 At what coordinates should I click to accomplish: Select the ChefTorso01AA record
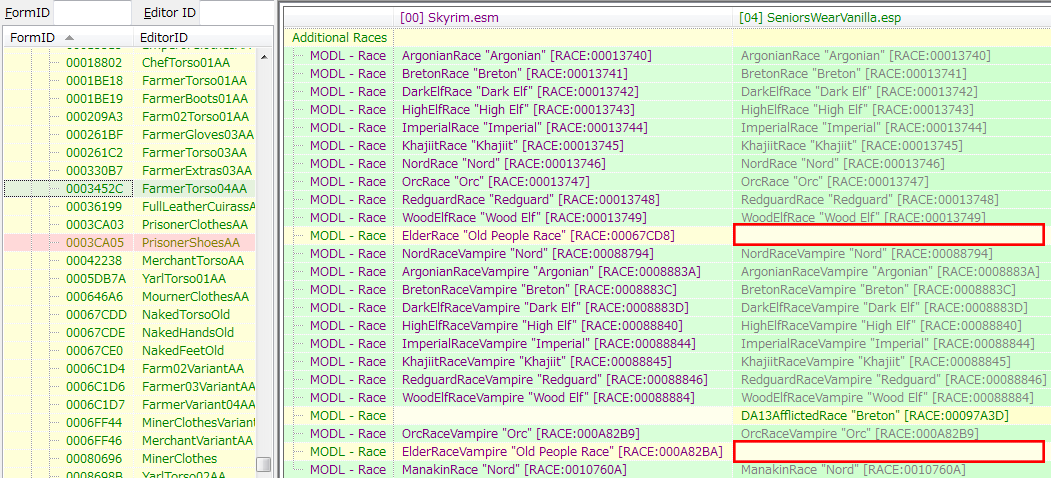click(x=184, y=62)
